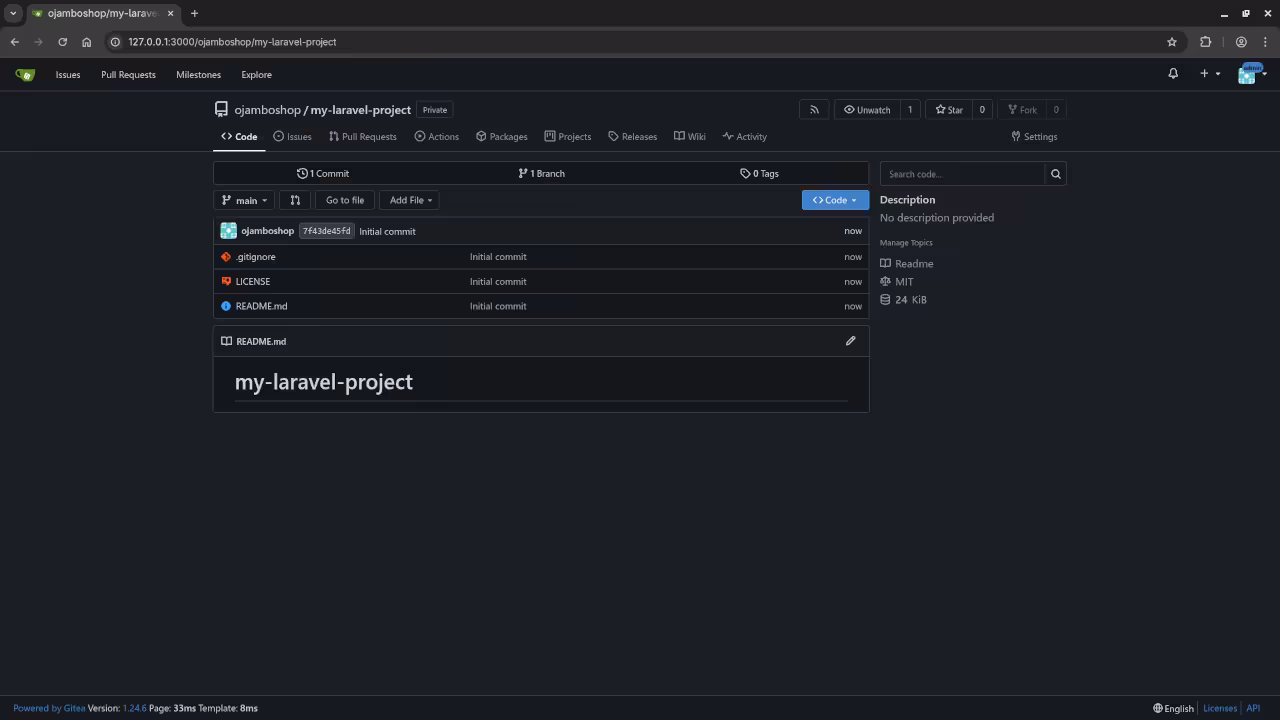Open the .gitignore file
The width and height of the screenshot is (1280, 720).
[255, 257]
